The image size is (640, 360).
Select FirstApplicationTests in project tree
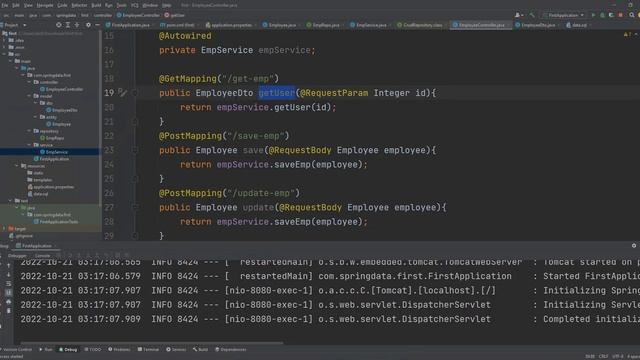pyautogui.click(x=56, y=222)
